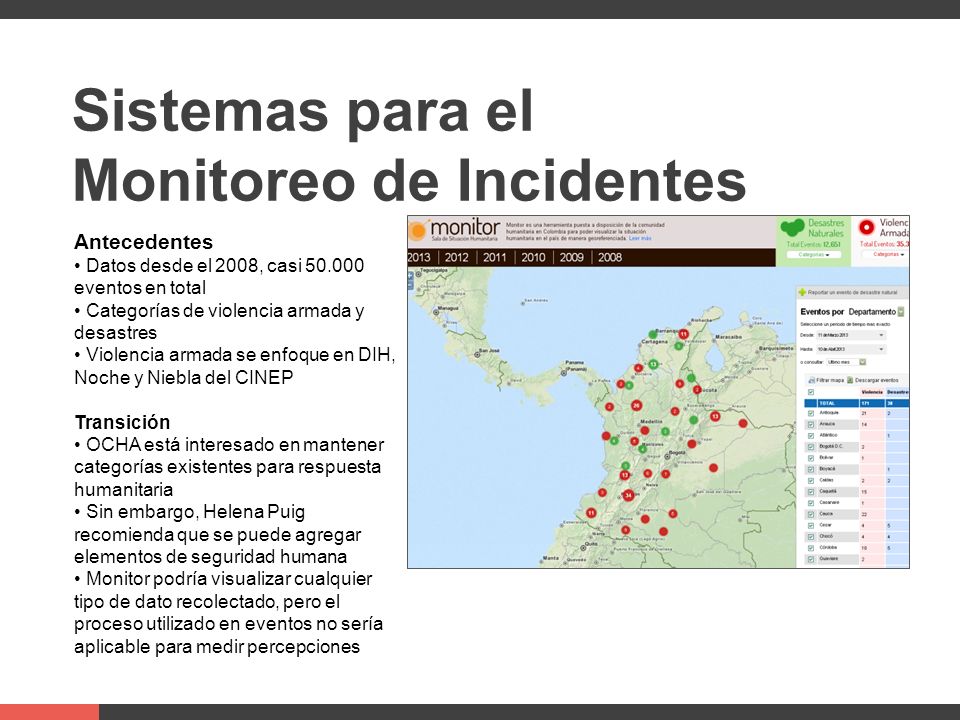Click the green Desastres Naturales icon
This screenshot has height=720, width=960.
(x=792, y=228)
